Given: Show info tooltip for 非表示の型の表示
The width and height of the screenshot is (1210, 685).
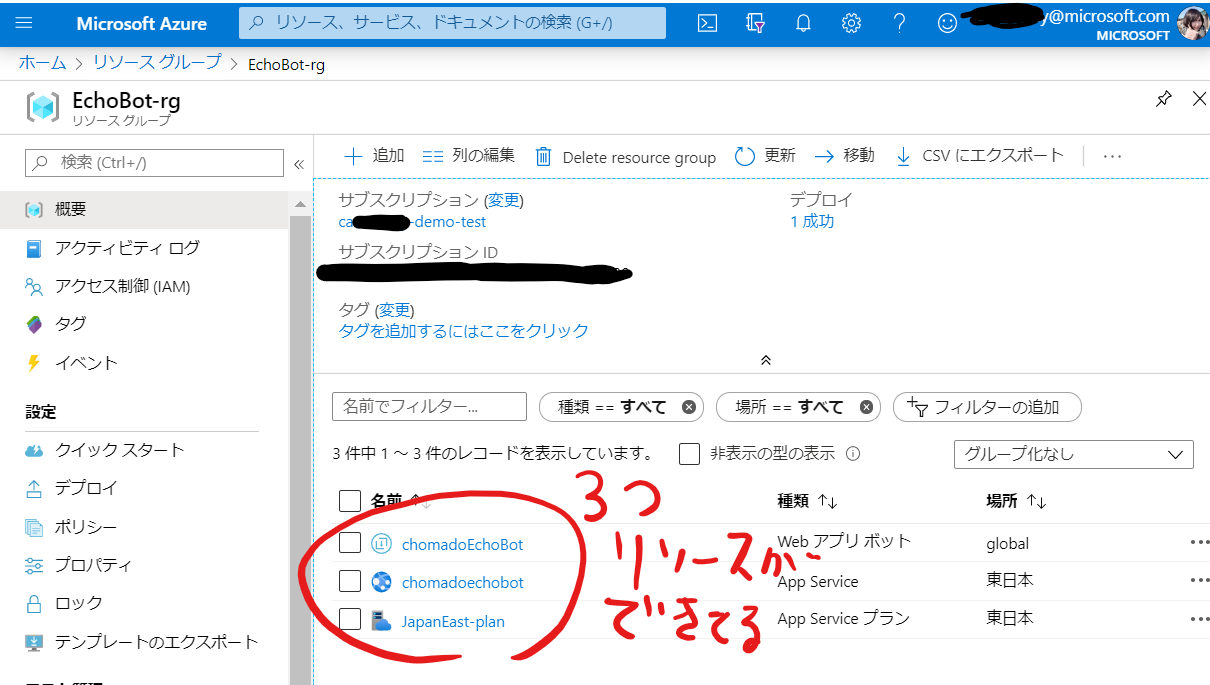Looking at the screenshot, I should [x=853, y=454].
